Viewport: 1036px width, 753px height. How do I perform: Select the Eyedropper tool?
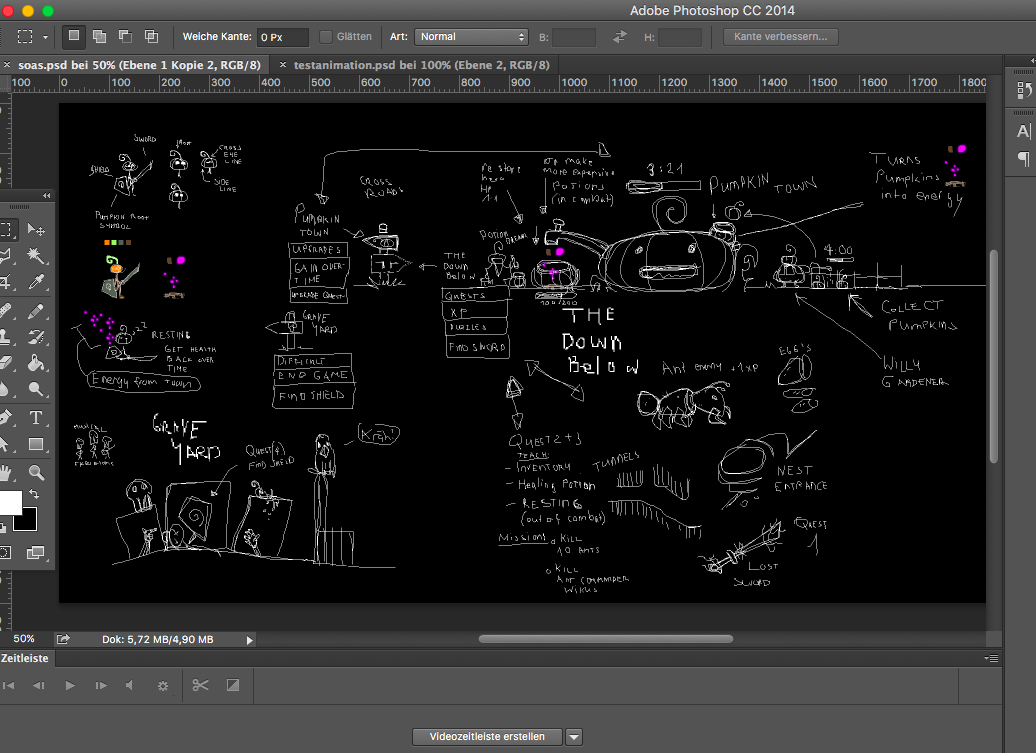(36, 282)
